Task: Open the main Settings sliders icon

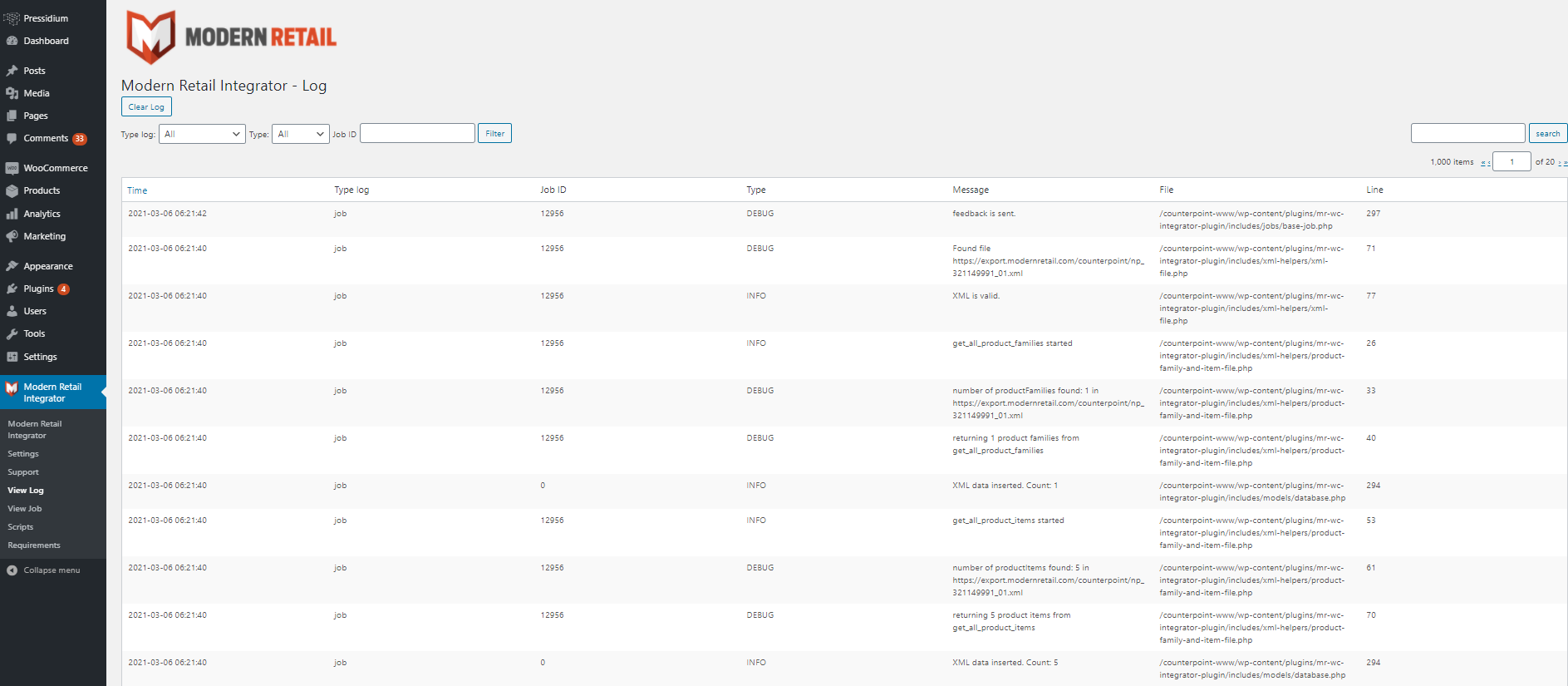Action: coord(12,357)
